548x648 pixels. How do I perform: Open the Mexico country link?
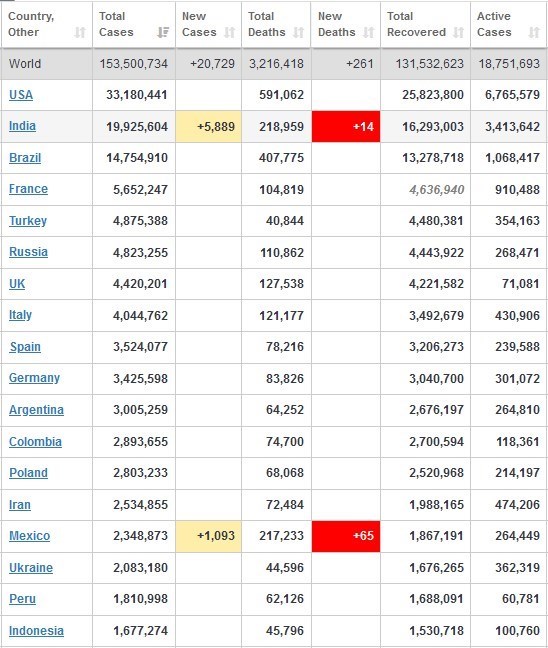pyautogui.click(x=29, y=536)
